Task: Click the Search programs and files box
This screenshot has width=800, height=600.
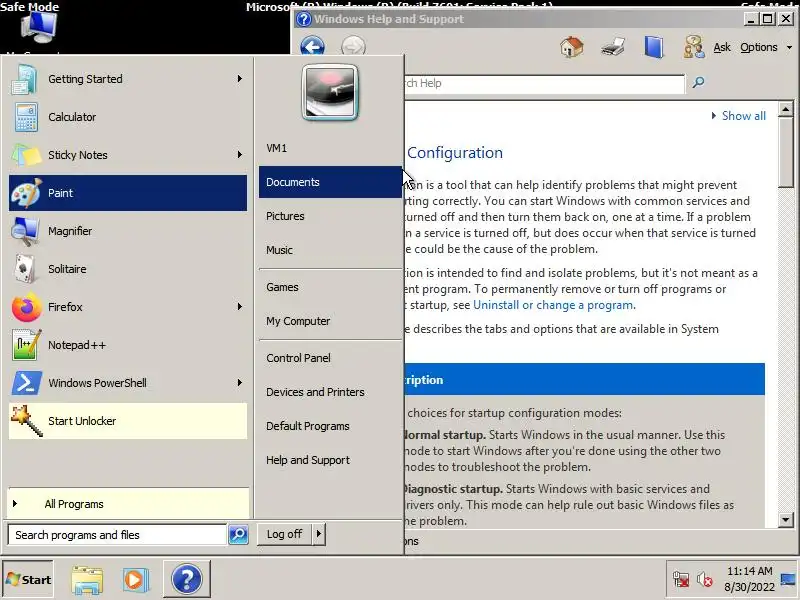Action: click(x=117, y=535)
